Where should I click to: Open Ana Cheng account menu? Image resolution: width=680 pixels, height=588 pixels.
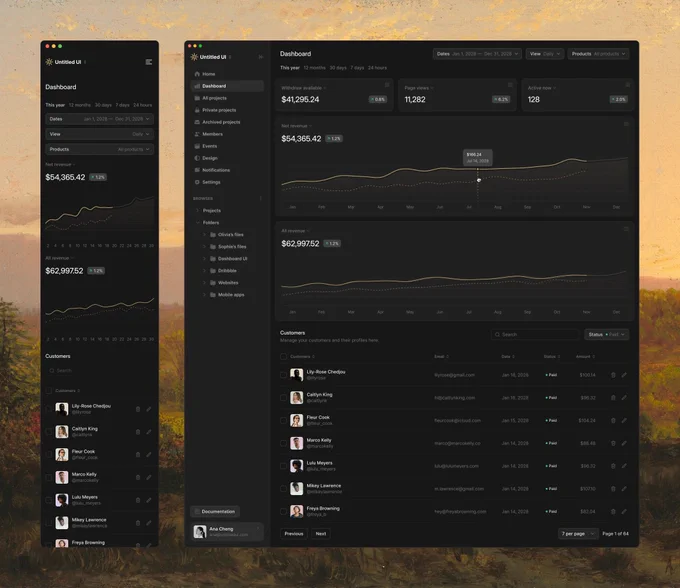tap(227, 532)
